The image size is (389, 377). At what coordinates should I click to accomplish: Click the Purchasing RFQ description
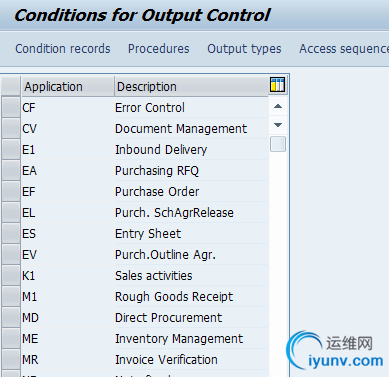(157, 171)
